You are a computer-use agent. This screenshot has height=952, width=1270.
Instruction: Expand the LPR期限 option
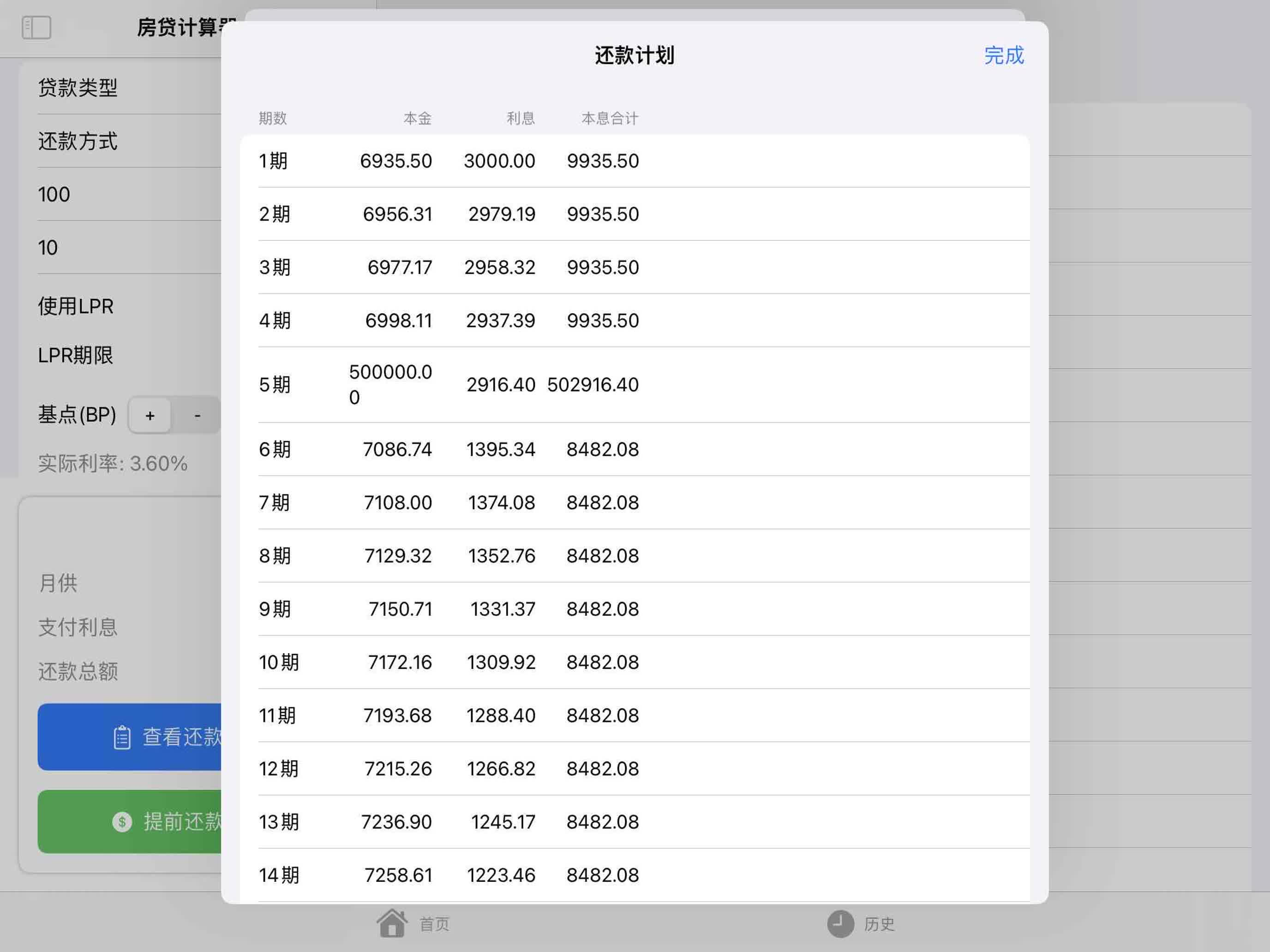[76, 356]
